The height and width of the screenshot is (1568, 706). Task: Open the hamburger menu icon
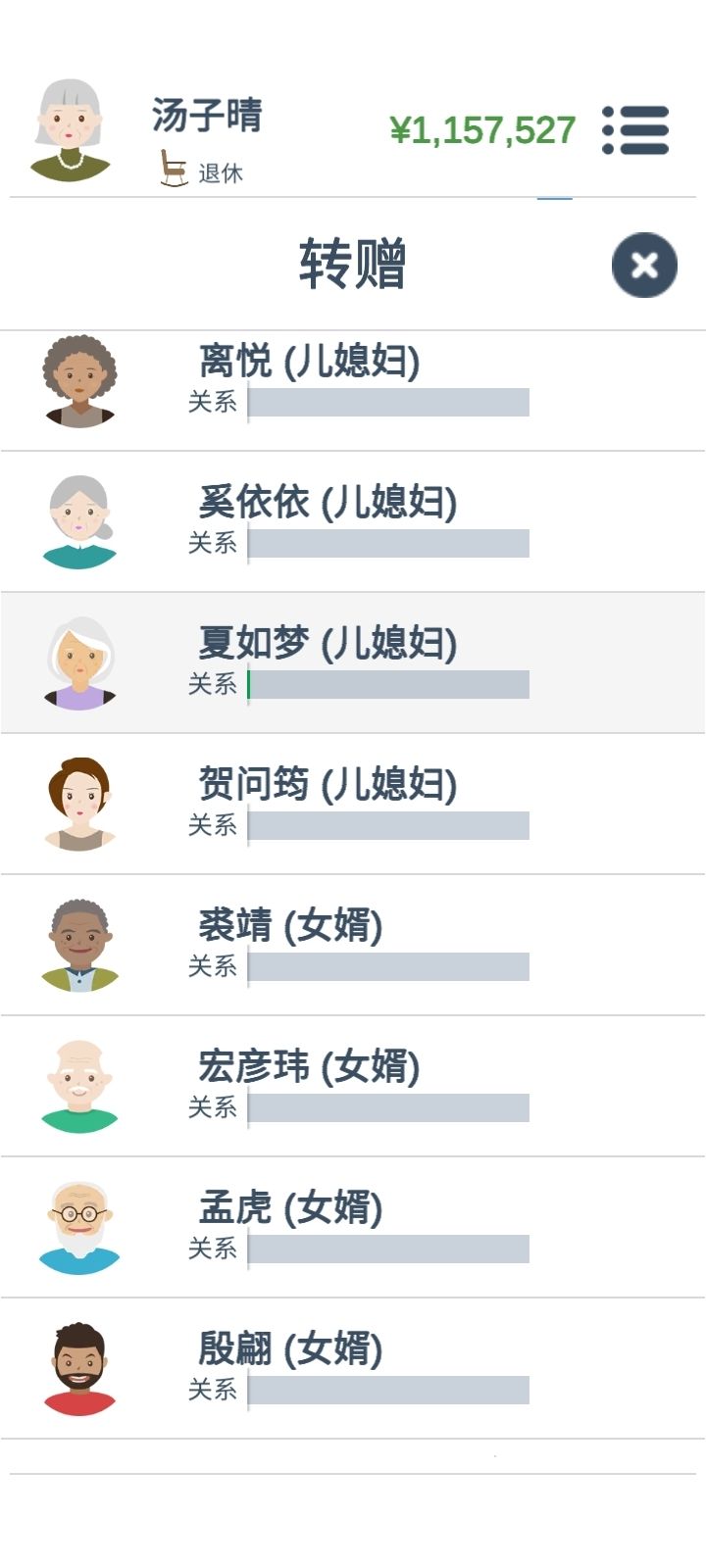pos(635,130)
